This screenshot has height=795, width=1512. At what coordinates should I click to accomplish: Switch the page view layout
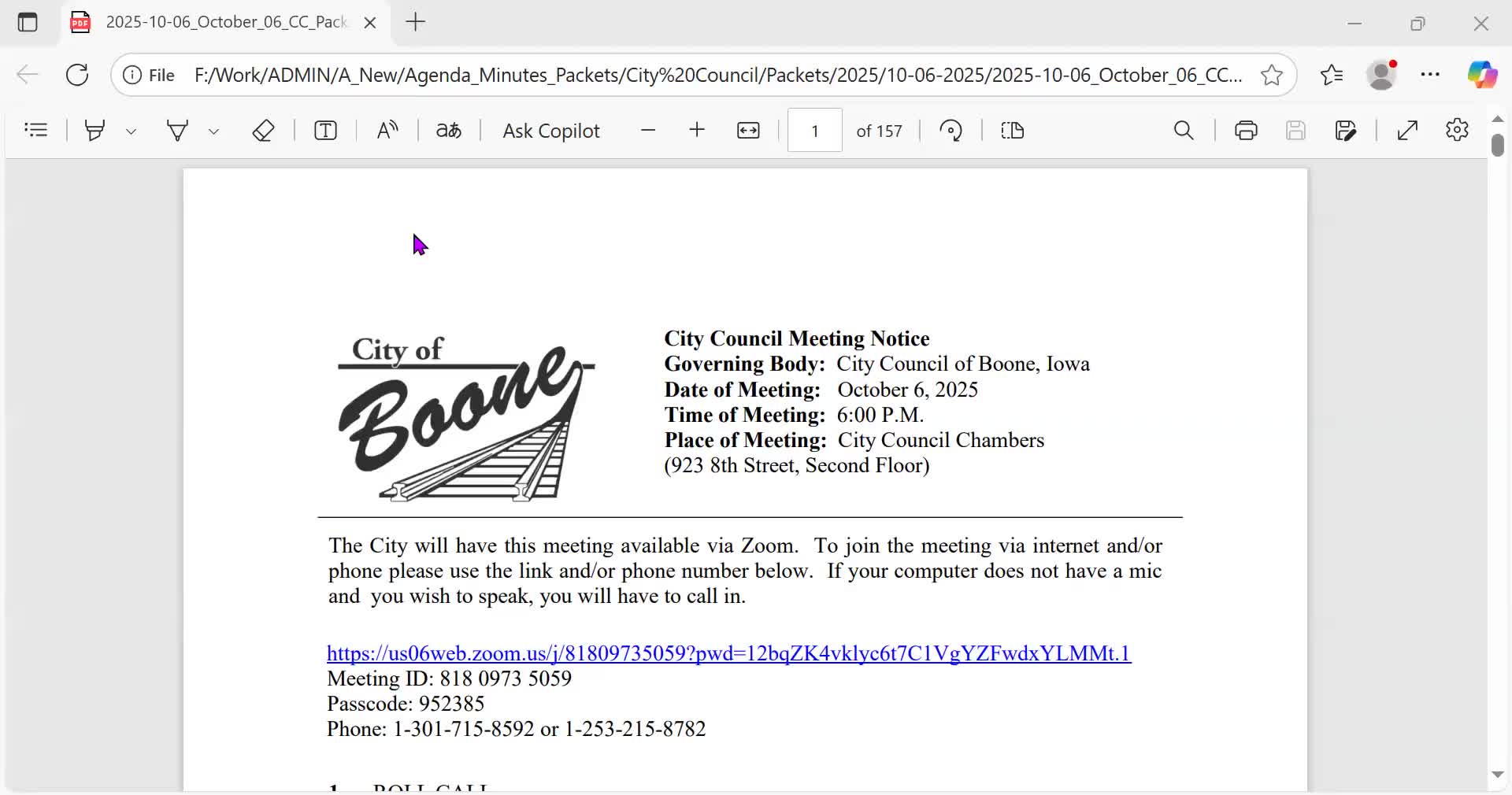tap(1013, 131)
